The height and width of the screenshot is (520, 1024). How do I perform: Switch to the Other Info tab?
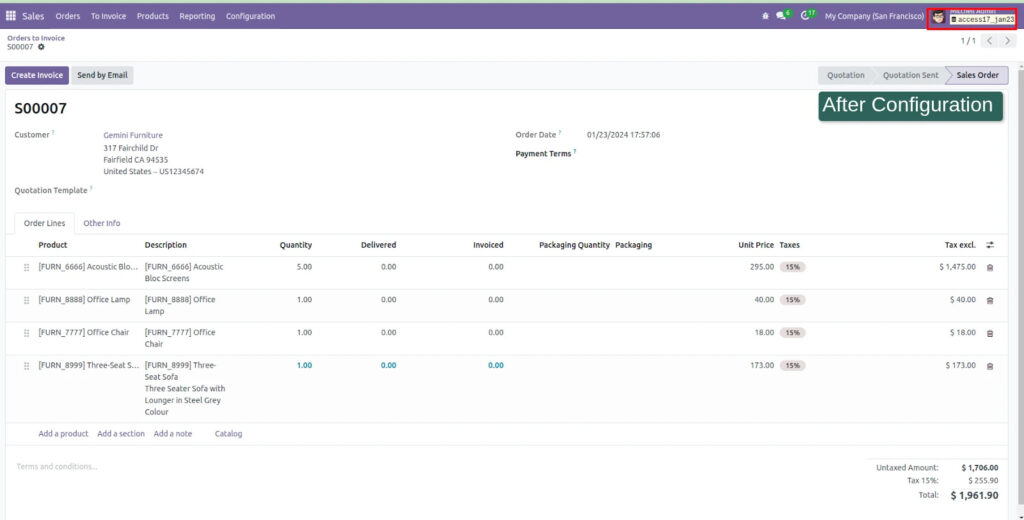tap(102, 223)
